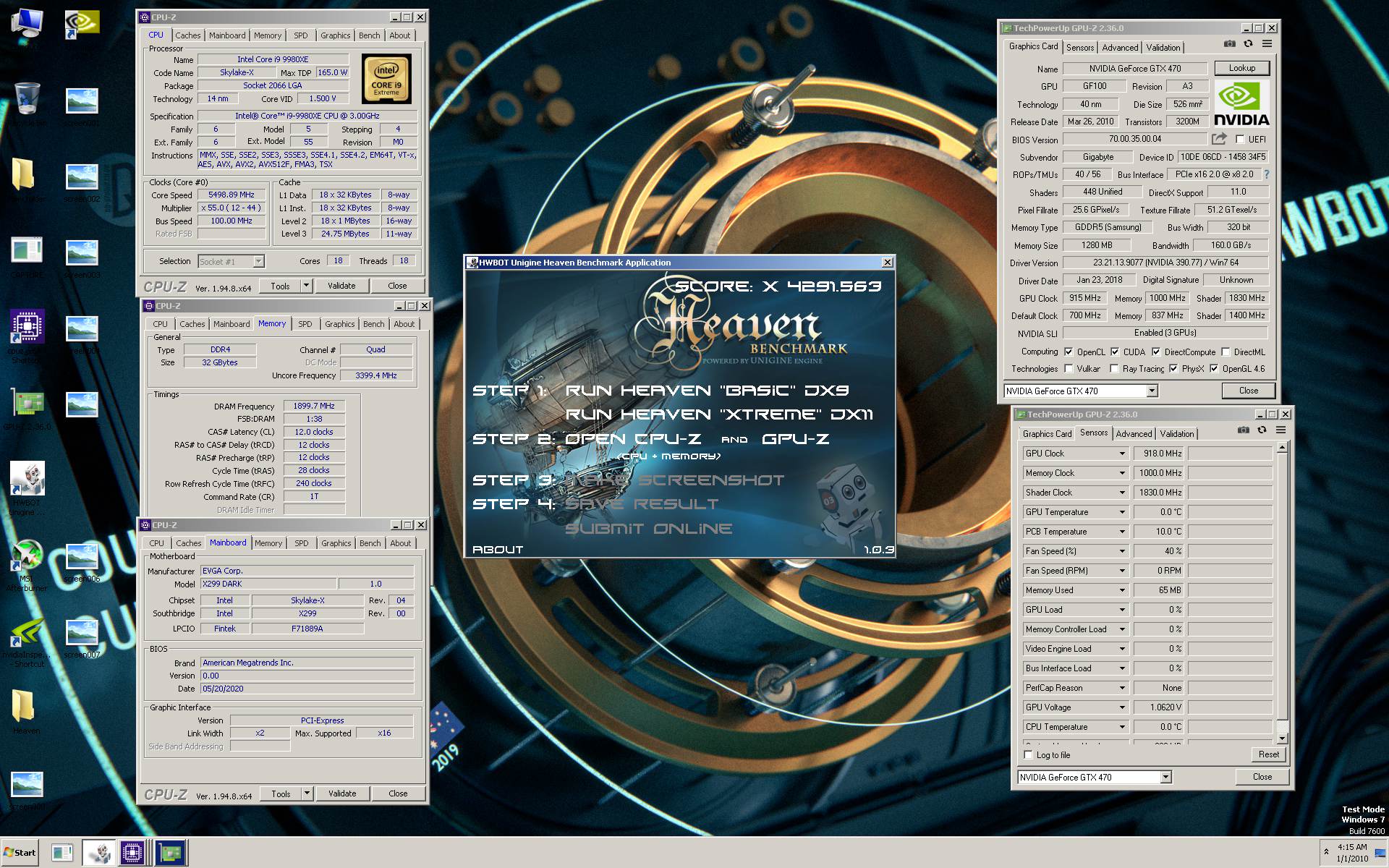Toggle the Ray Tracing checkbox
Viewport: 1389px width, 868px height.
click(1115, 369)
